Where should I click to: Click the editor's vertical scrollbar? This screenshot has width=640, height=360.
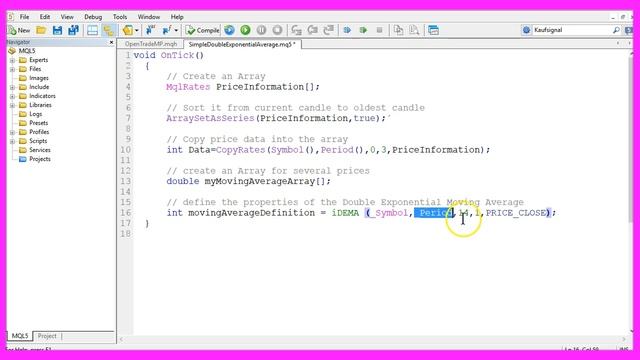pos(631,139)
